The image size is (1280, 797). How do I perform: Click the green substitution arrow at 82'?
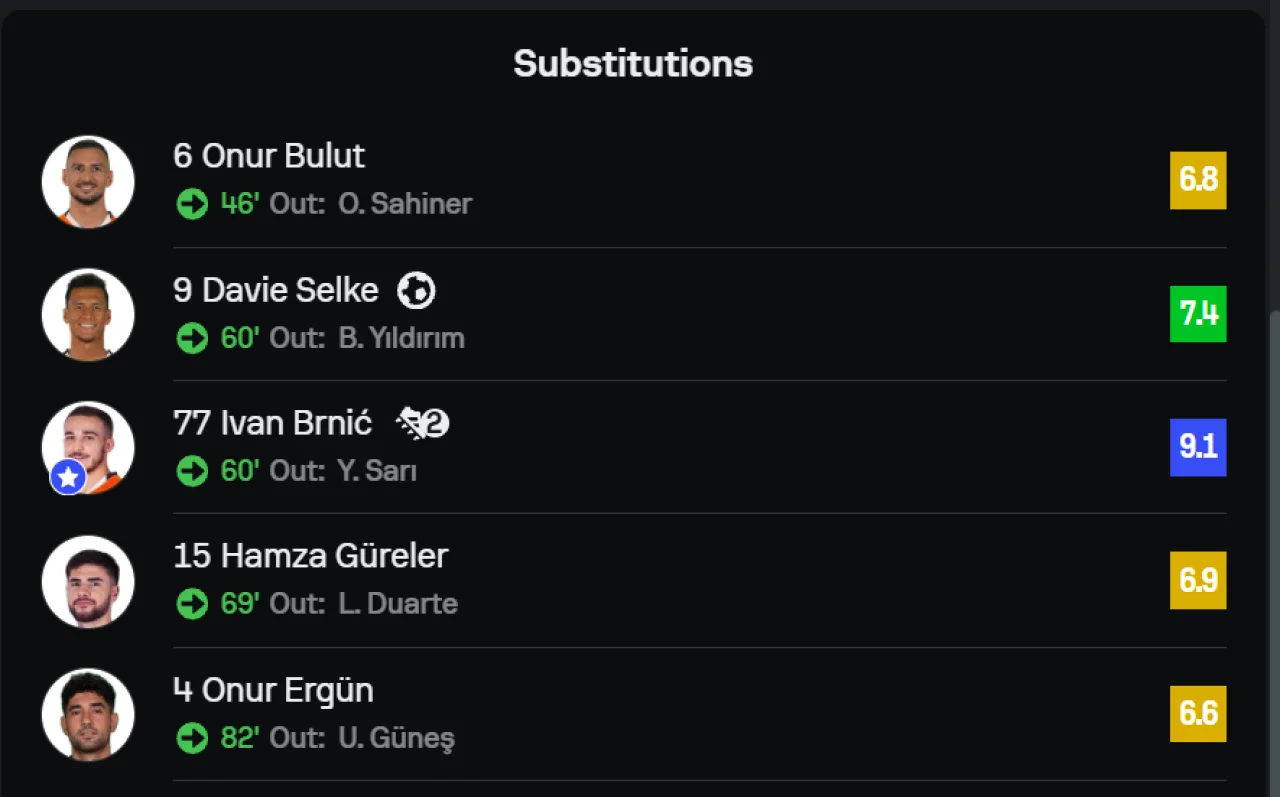tap(192, 738)
